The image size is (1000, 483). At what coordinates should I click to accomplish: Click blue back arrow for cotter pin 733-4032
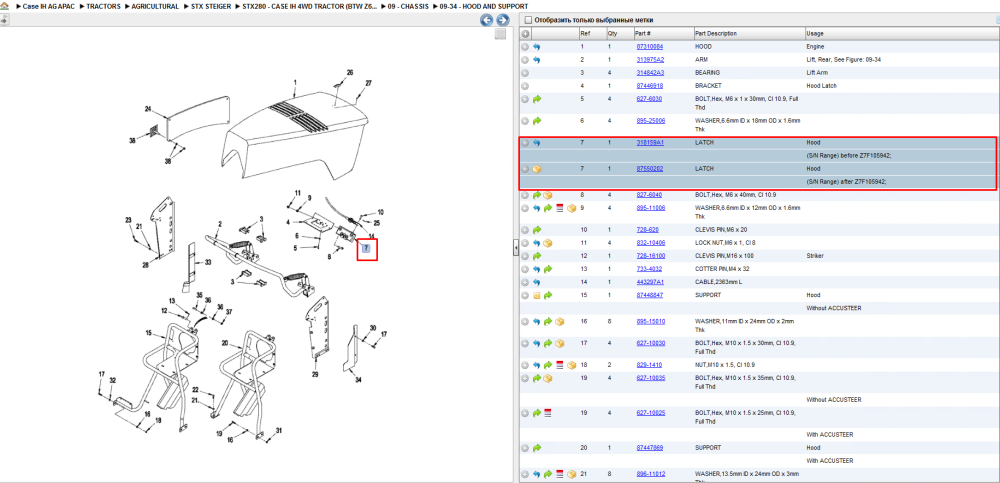[x=536, y=269]
